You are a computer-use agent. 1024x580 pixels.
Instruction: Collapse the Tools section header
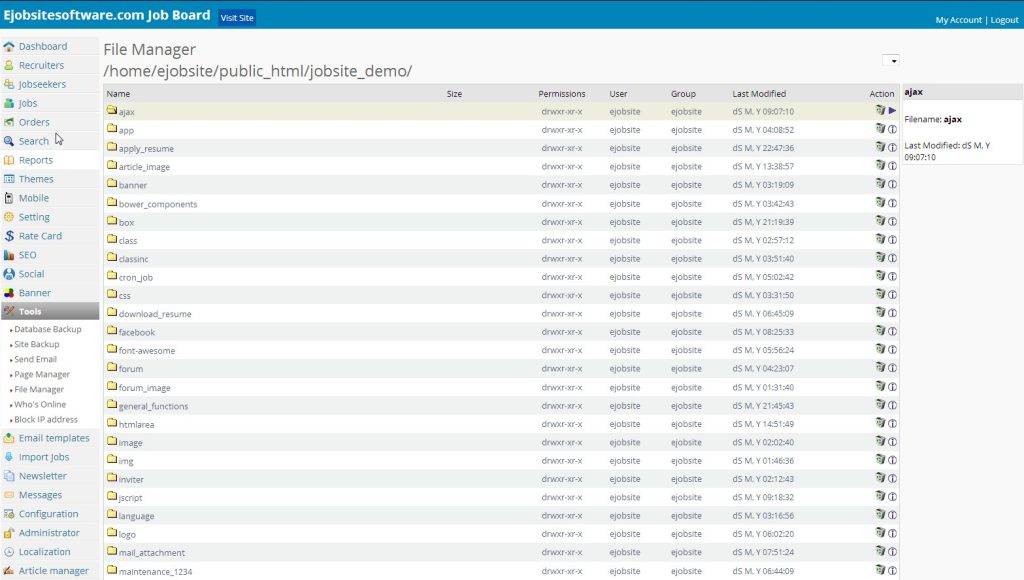(50, 312)
